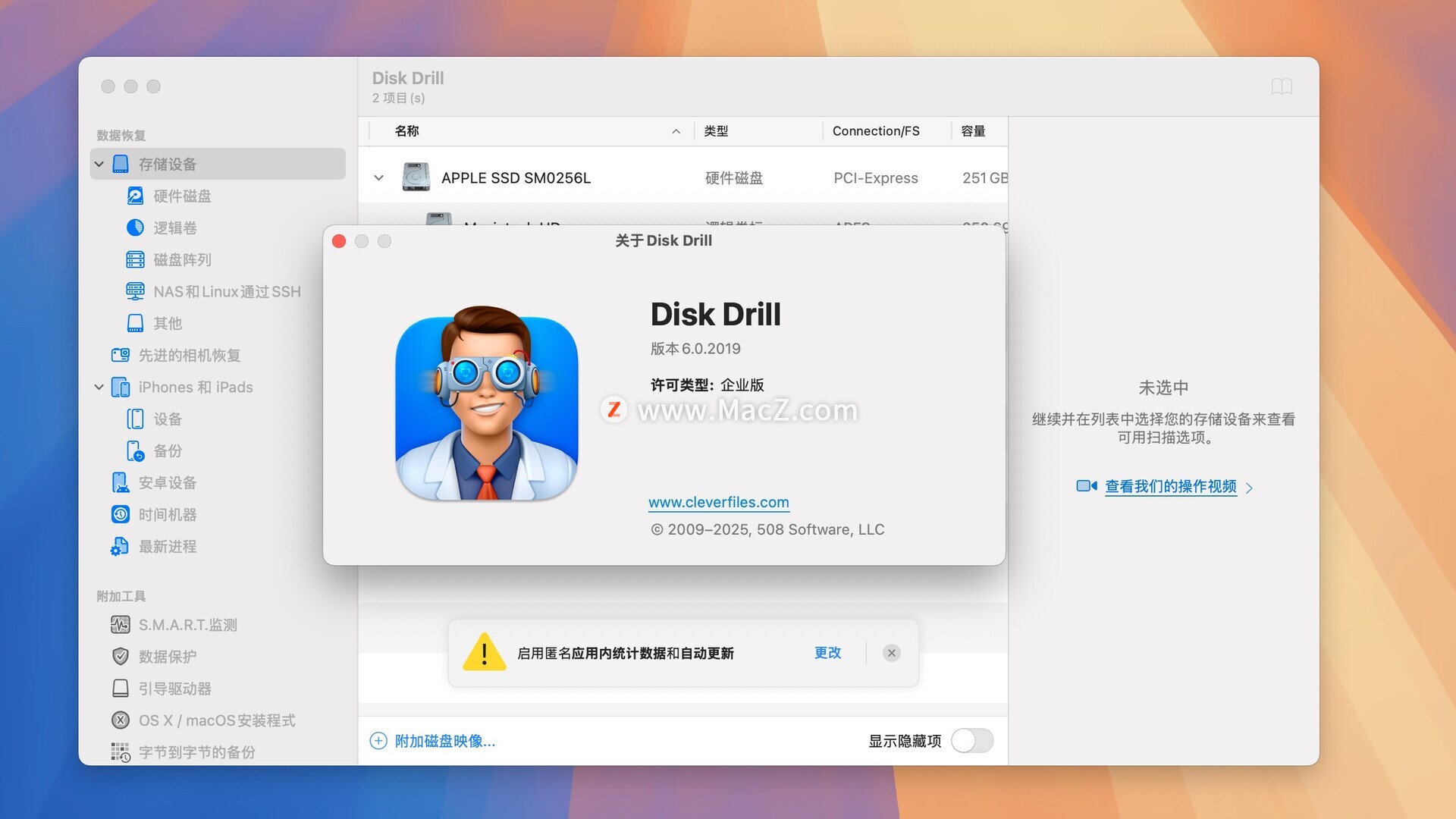Viewport: 1456px width, 819px height.
Task: Click the PCI-Express connection cell
Action: point(876,178)
